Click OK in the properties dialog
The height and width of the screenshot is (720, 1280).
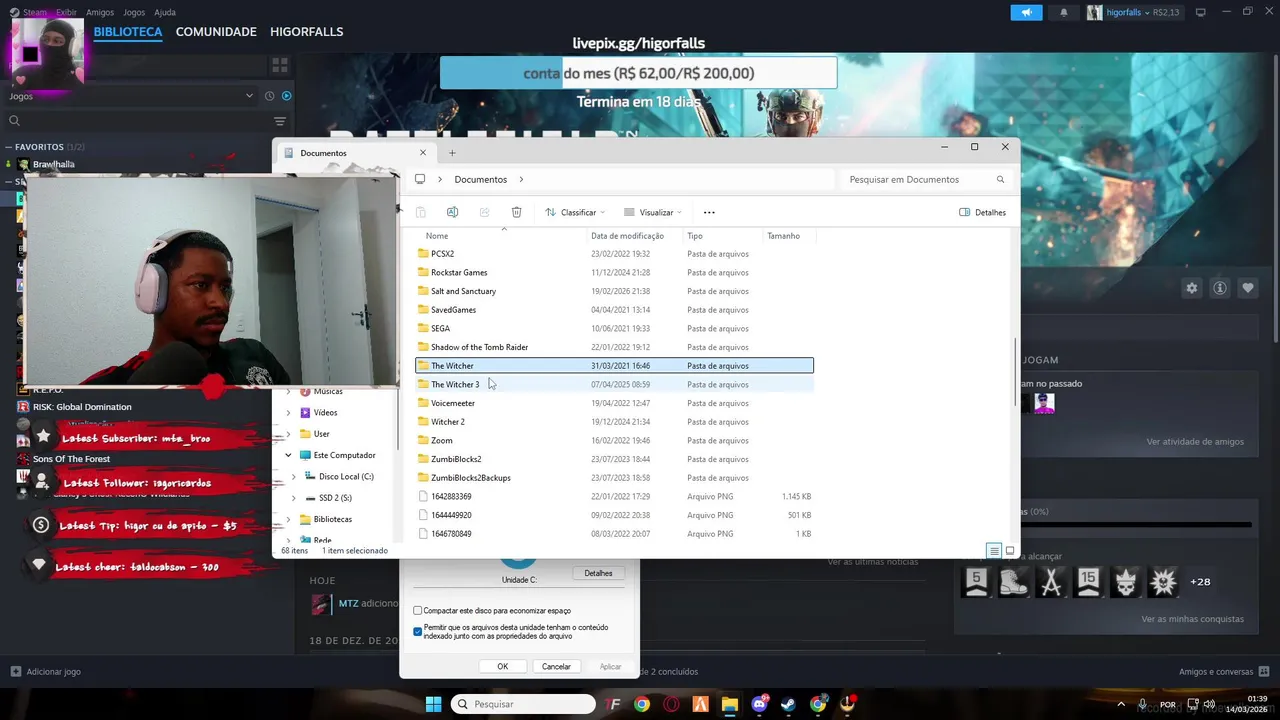503,666
